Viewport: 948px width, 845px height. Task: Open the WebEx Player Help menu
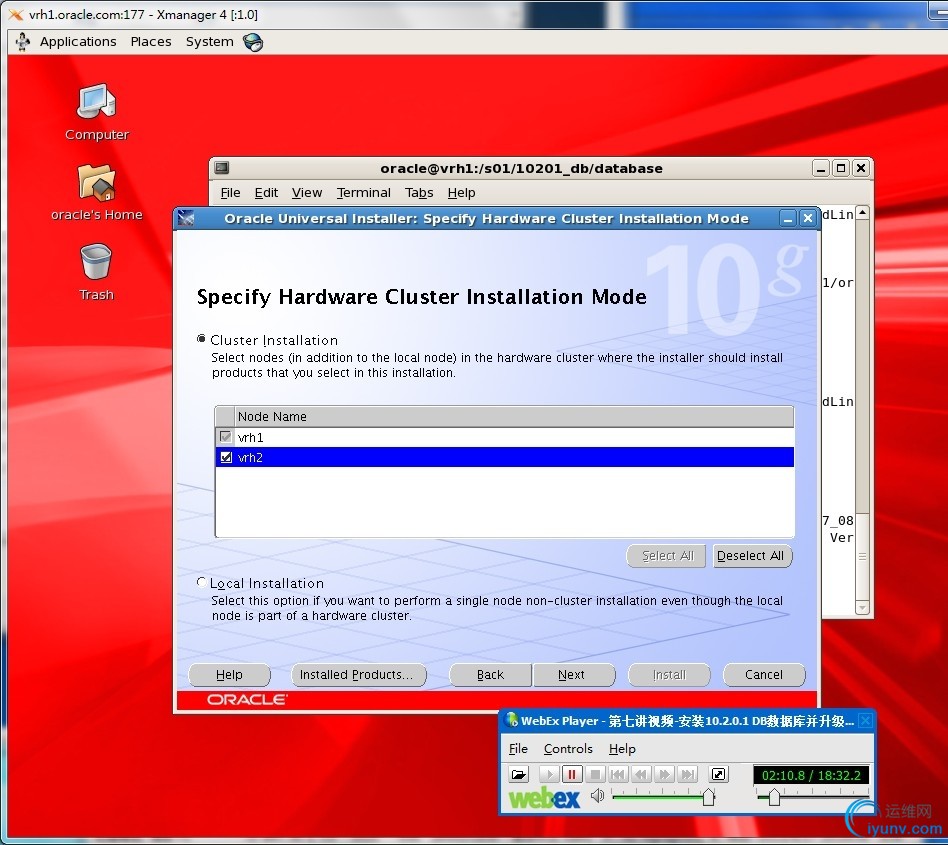[x=622, y=749]
